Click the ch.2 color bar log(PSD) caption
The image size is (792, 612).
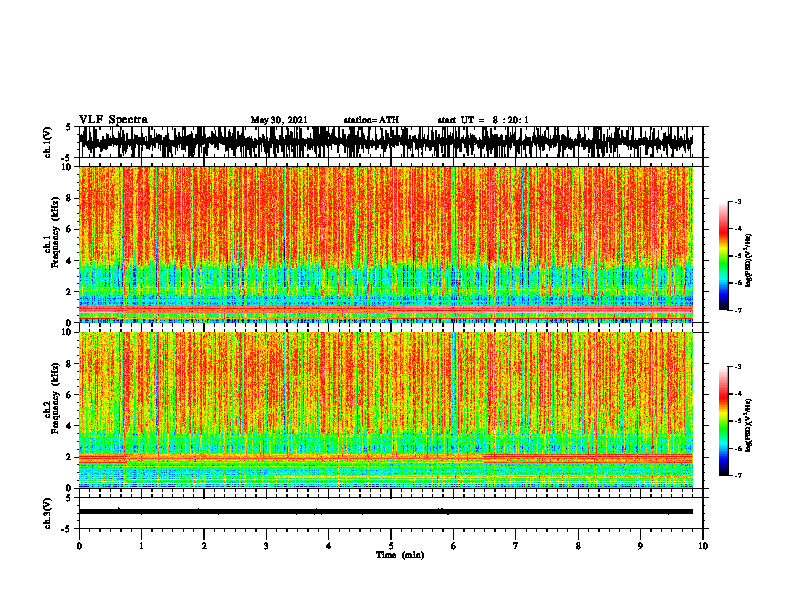pyautogui.click(x=749, y=426)
